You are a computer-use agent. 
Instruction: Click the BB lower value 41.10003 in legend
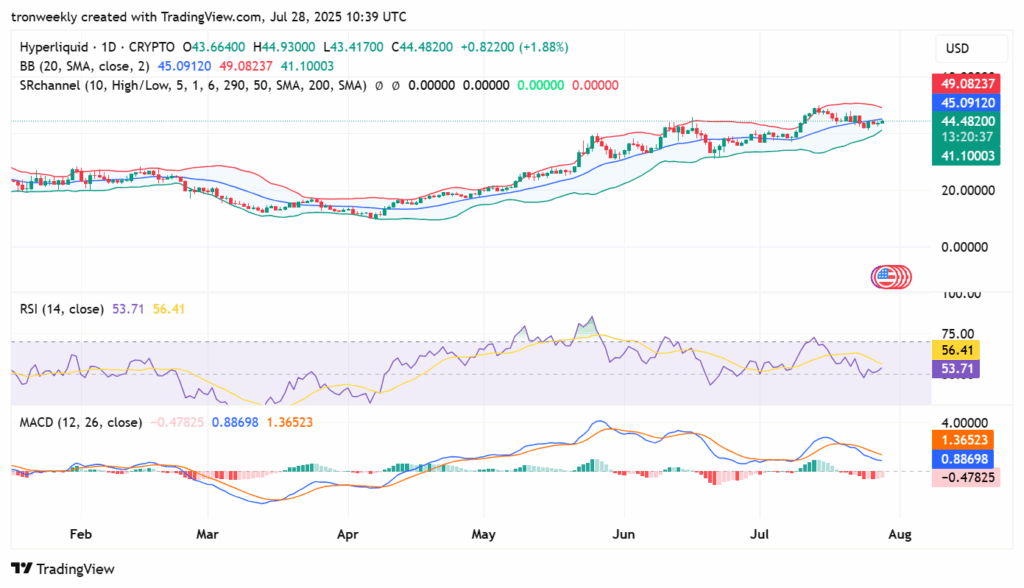point(307,66)
